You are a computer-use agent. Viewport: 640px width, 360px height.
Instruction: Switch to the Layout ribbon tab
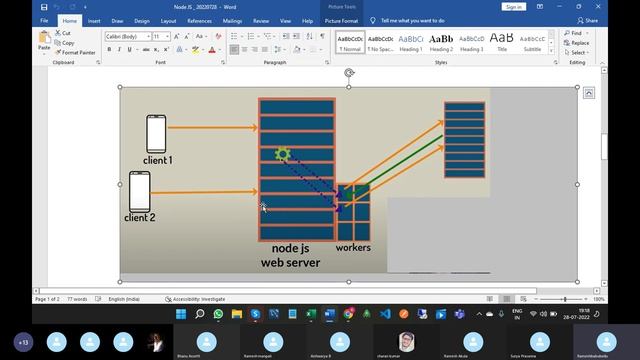point(168,21)
